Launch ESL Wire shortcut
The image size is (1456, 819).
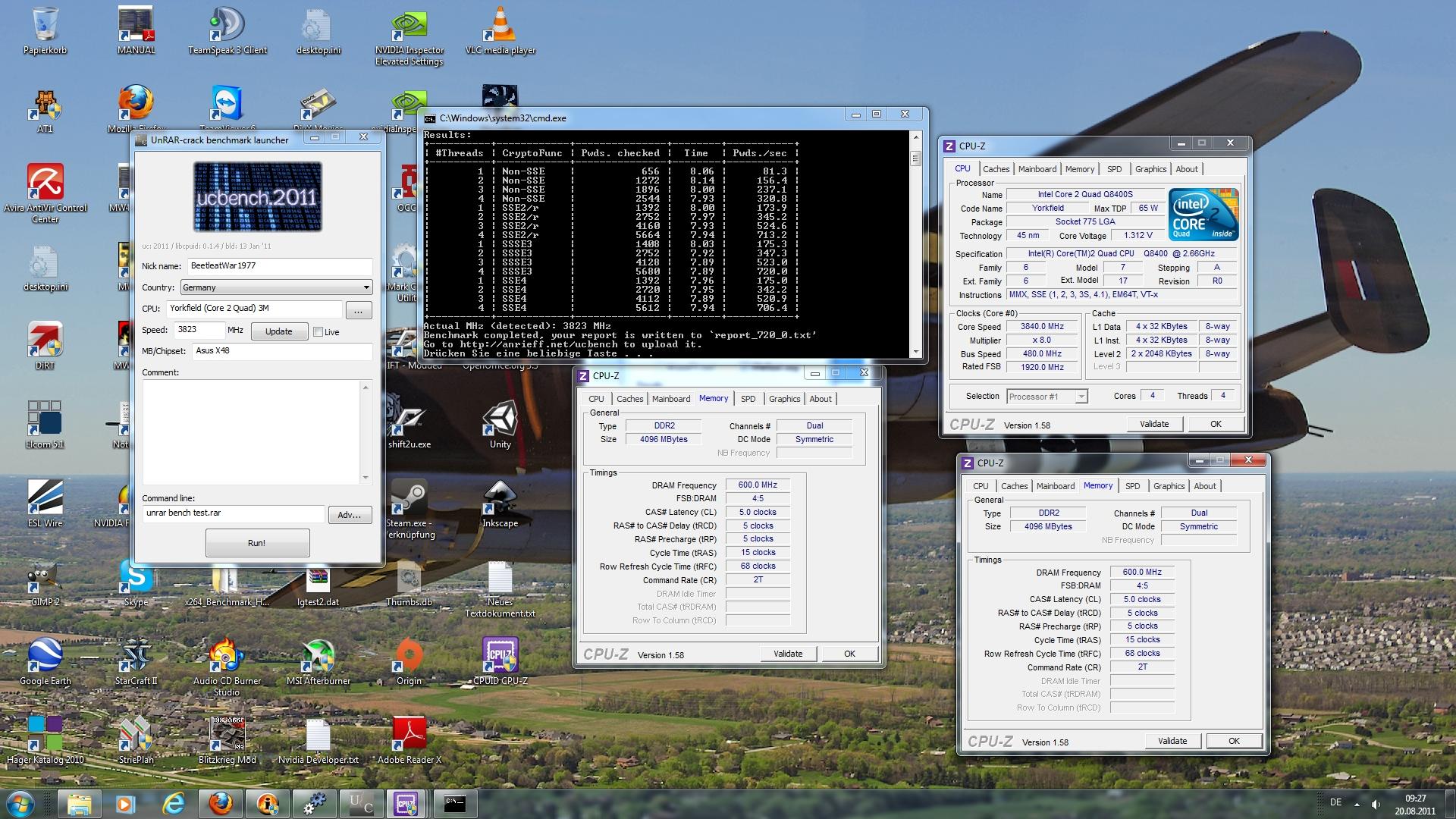pos(45,503)
